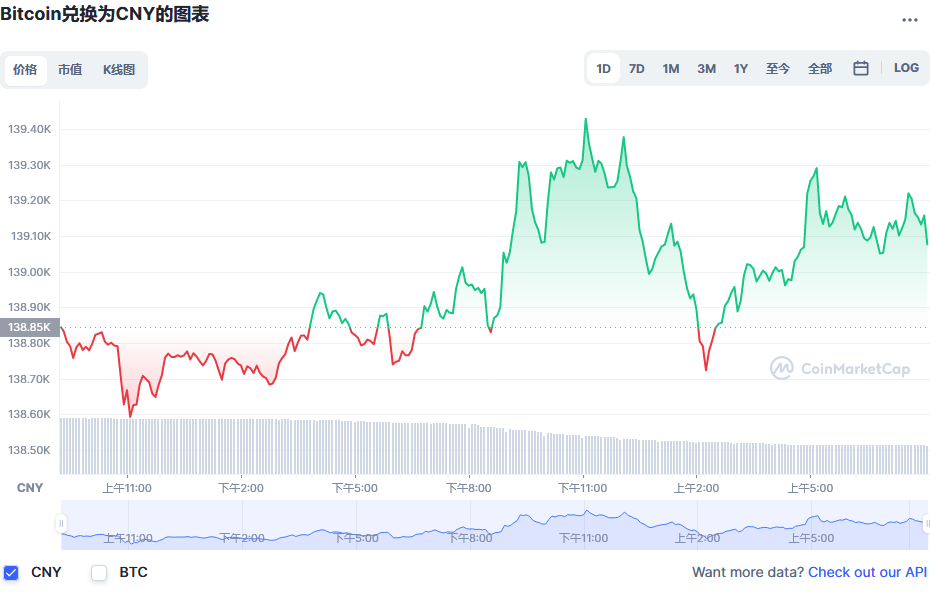The image size is (930, 600).
Task: Select the 至今 time range
Action: tap(778, 69)
